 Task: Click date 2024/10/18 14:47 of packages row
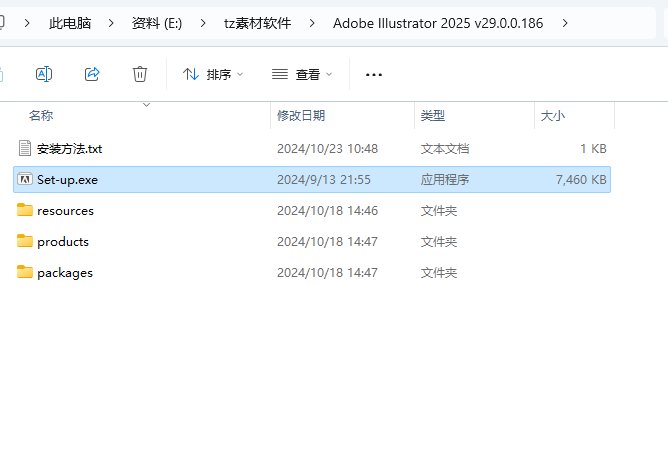tap(327, 273)
